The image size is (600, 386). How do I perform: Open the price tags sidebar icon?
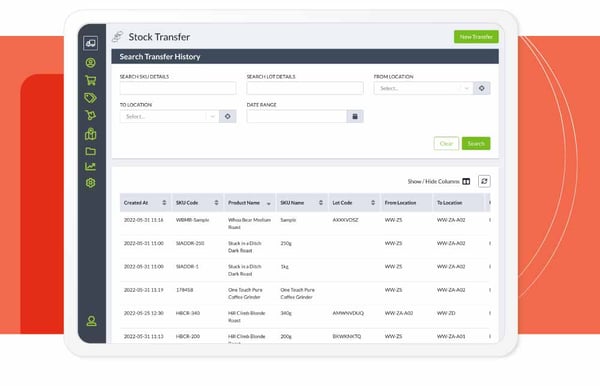90,98
